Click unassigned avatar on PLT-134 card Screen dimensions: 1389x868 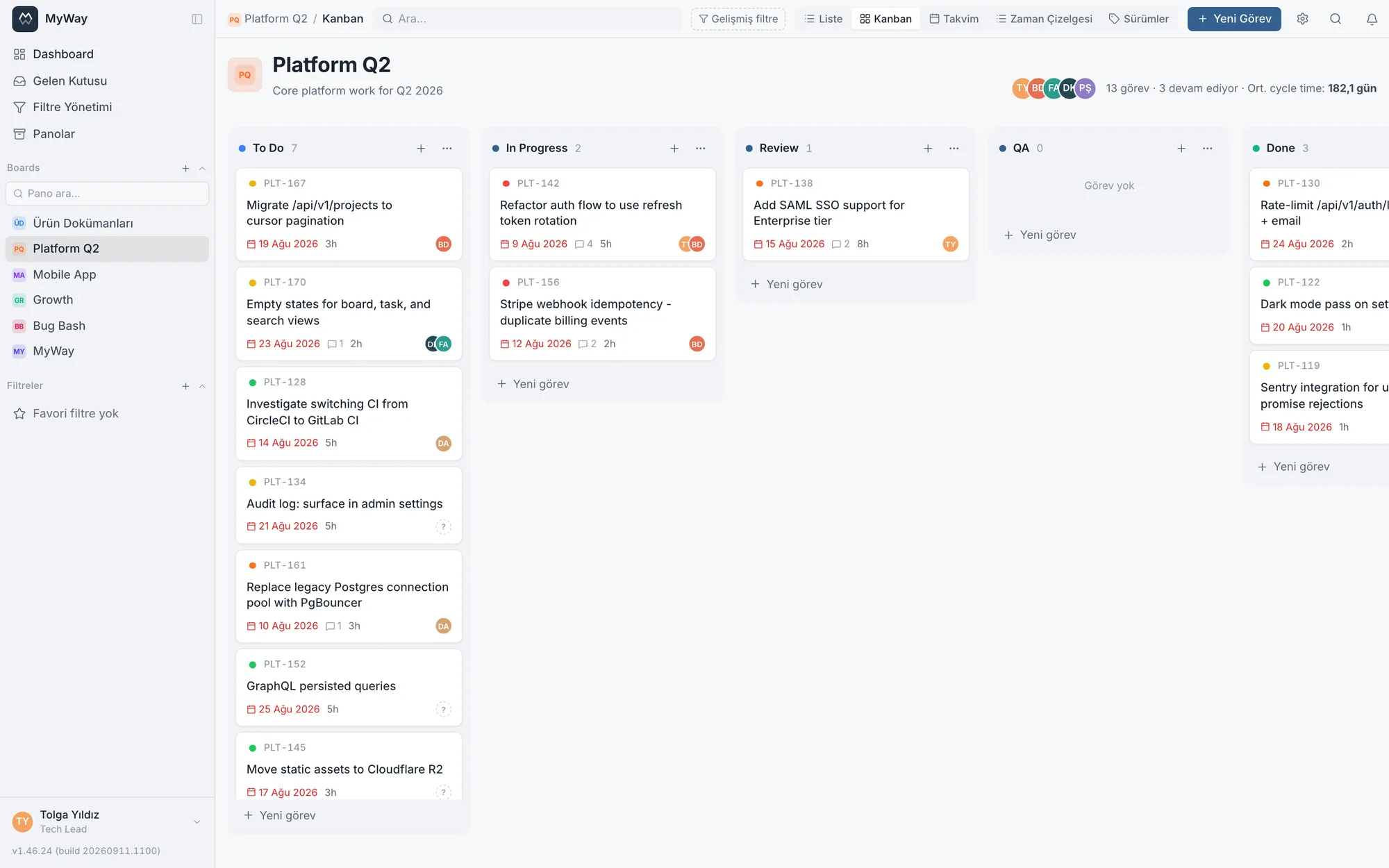click(443, 526)
